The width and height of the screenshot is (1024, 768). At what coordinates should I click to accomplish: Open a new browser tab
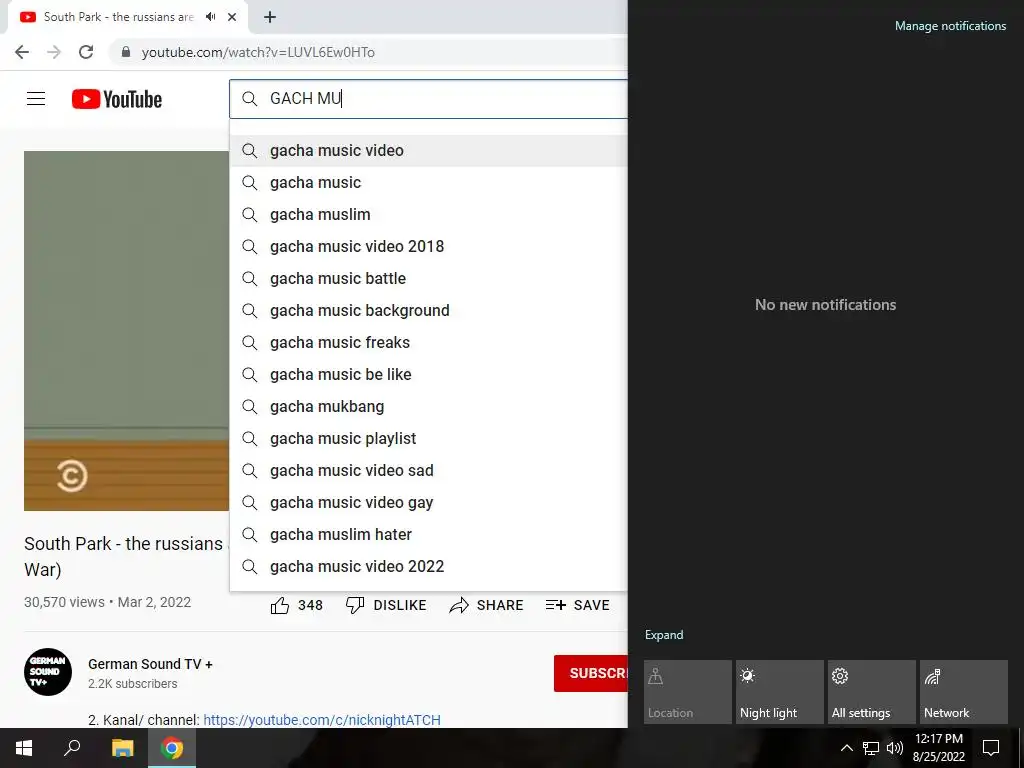(270, 17)
